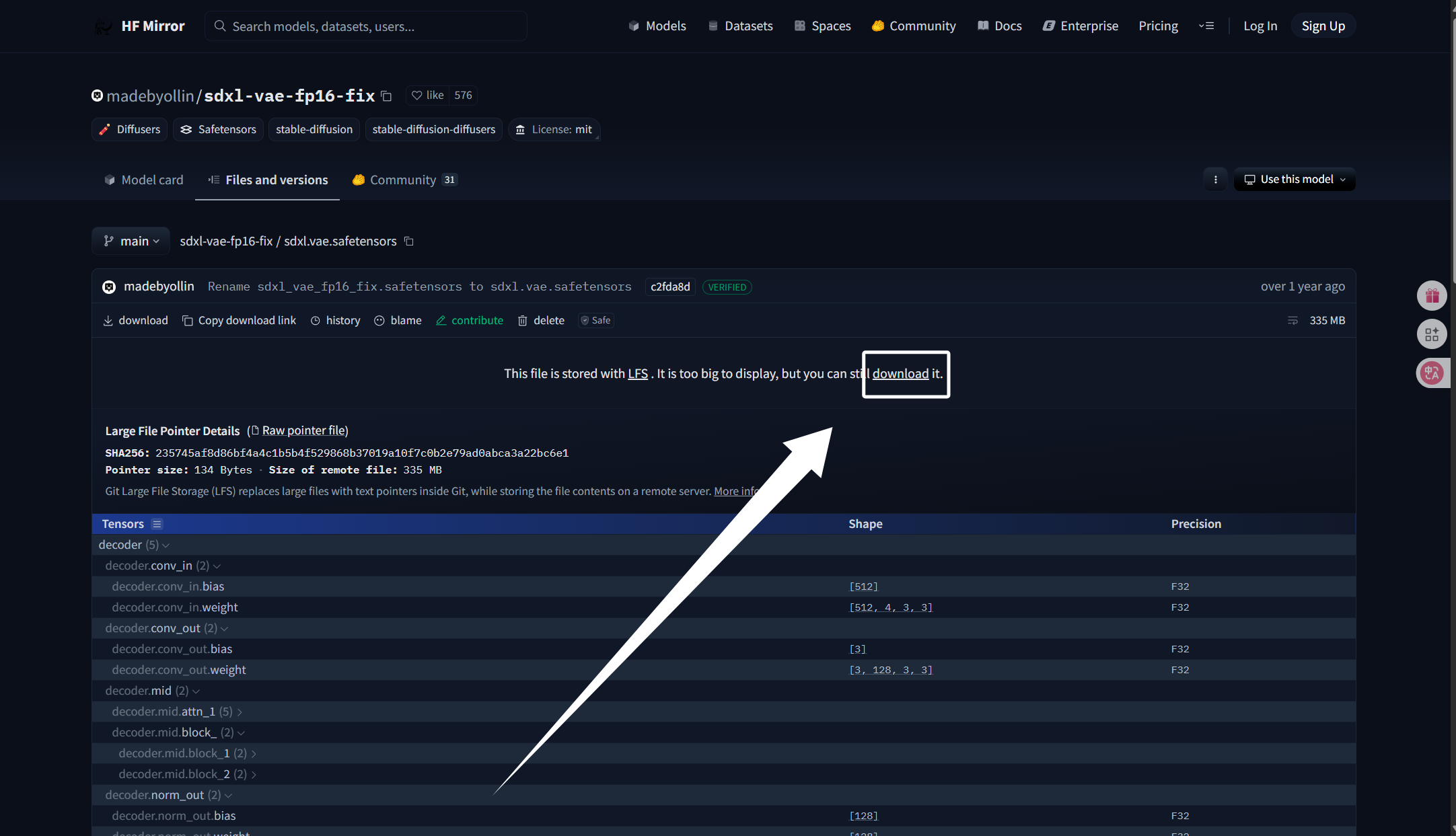
Task: Click delete trash option
Action: pyautogui.click(x=541, y=320)
